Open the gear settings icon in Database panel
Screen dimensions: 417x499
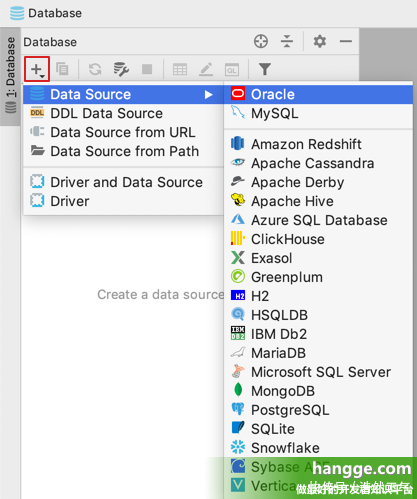pos(320,42)
